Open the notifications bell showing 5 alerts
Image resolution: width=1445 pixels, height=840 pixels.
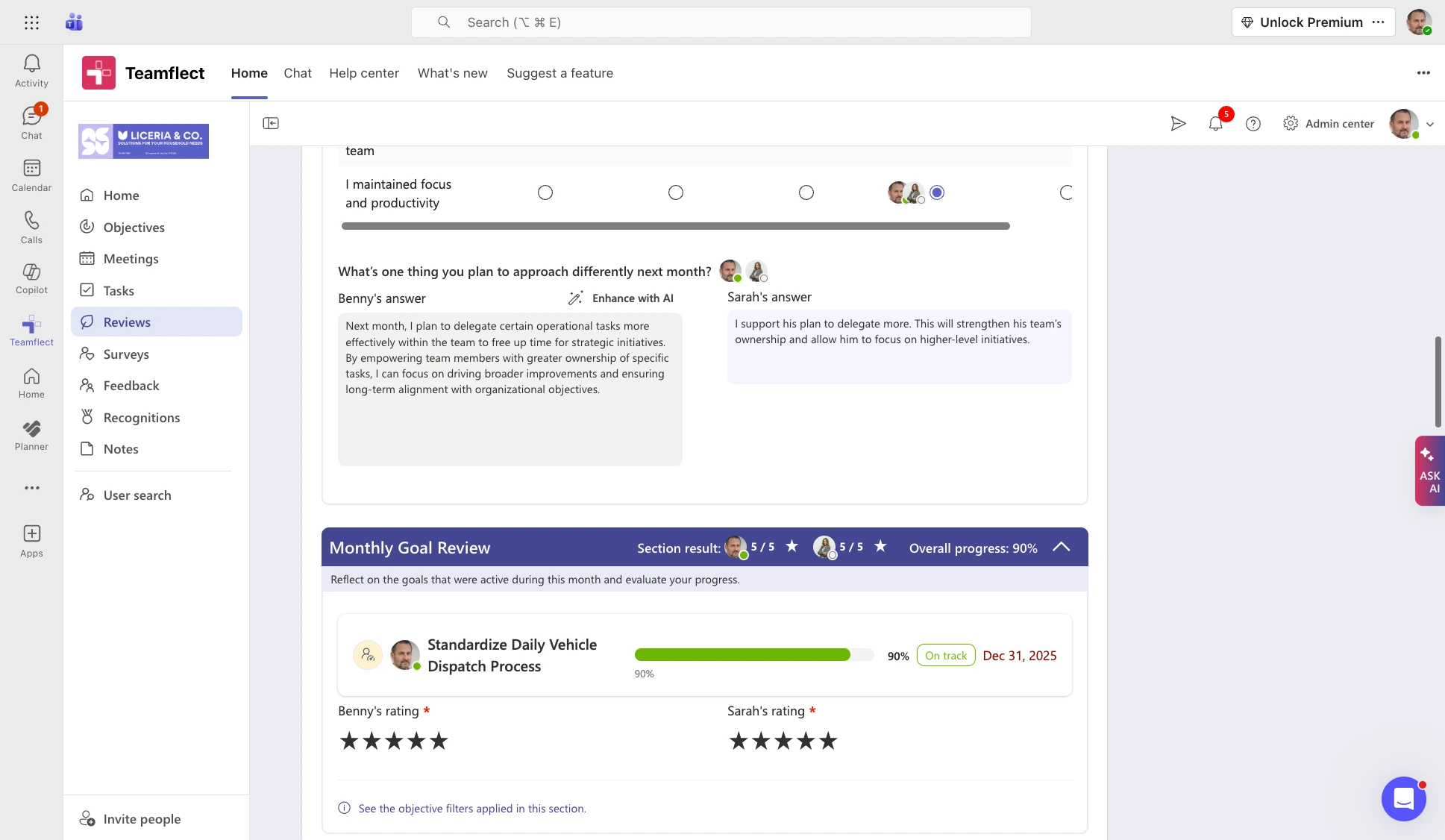(1215, 123)
